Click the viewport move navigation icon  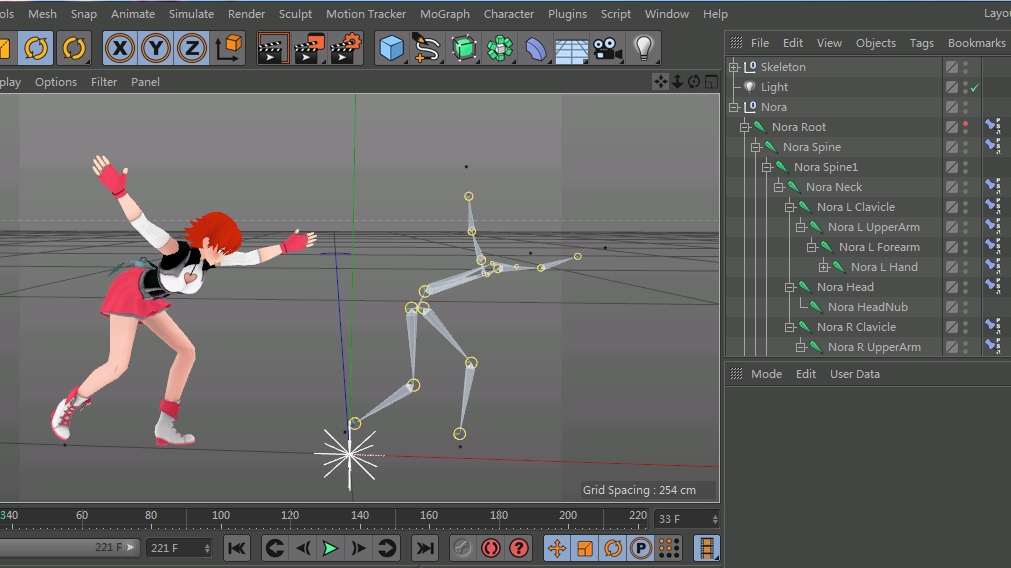pos(660,81)
